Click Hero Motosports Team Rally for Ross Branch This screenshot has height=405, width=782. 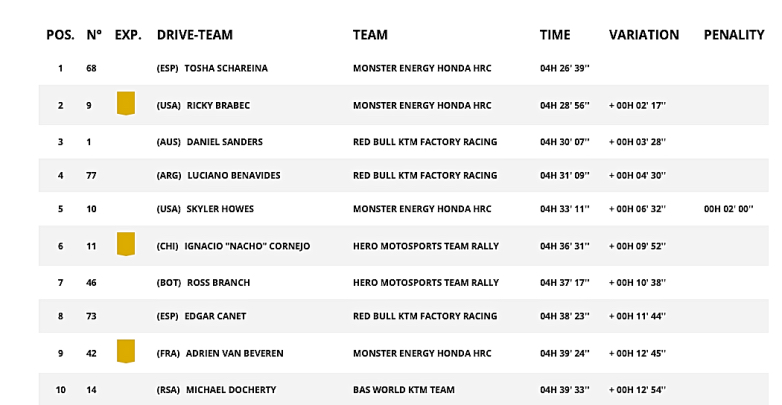coord(425,283)
